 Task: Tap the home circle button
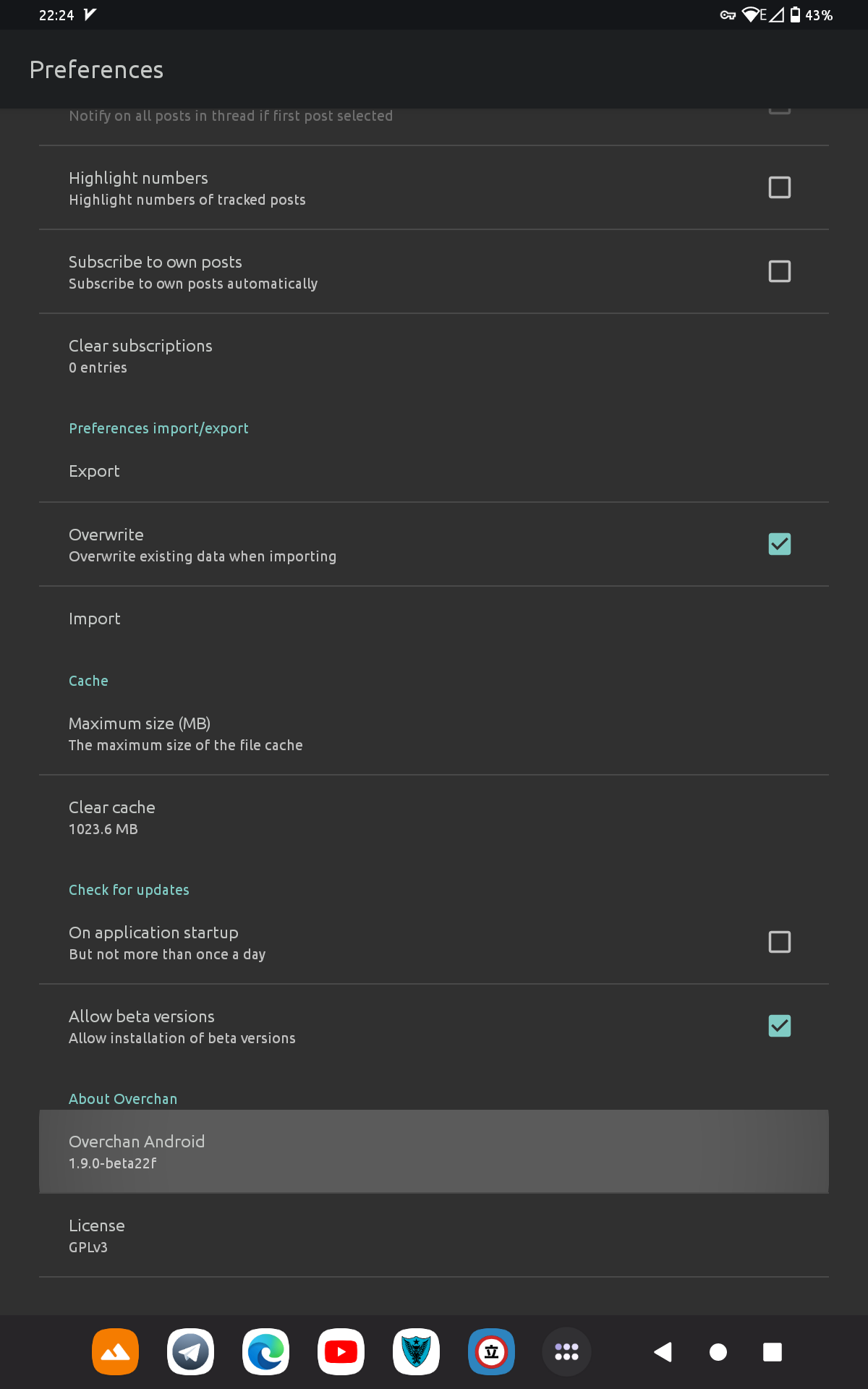(x=718, y=1351)
